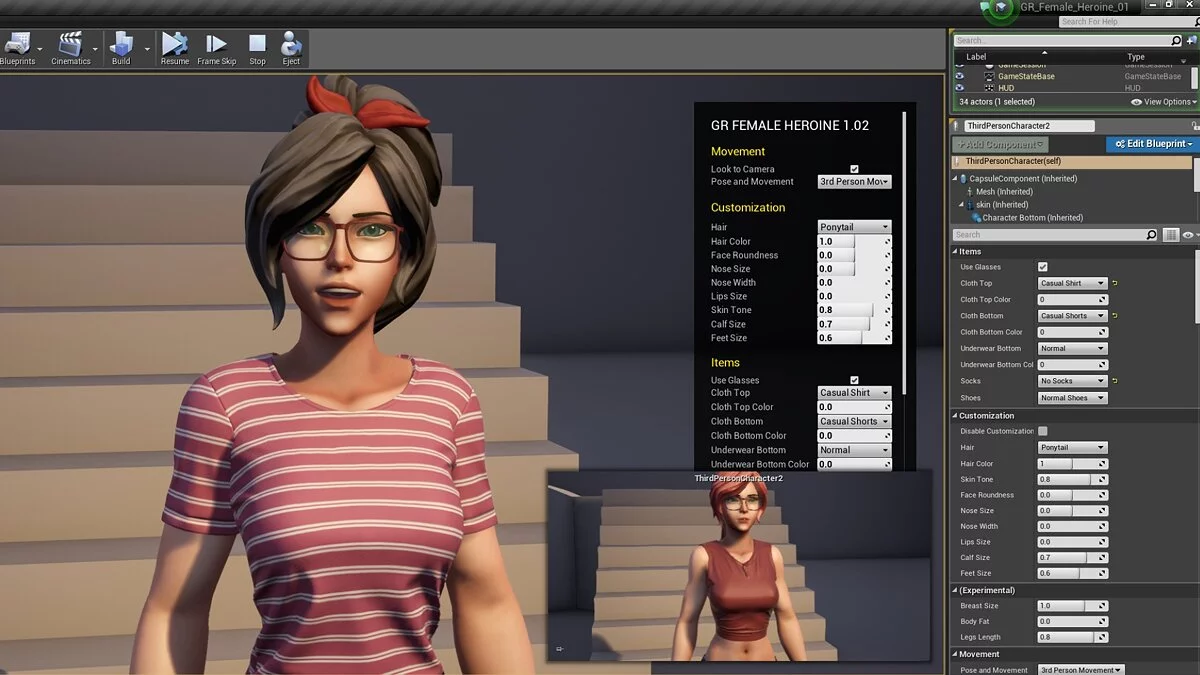Open overlay Pose and Movement dropdown
This screenshot has width=1200, height=675.
point(854,182)
